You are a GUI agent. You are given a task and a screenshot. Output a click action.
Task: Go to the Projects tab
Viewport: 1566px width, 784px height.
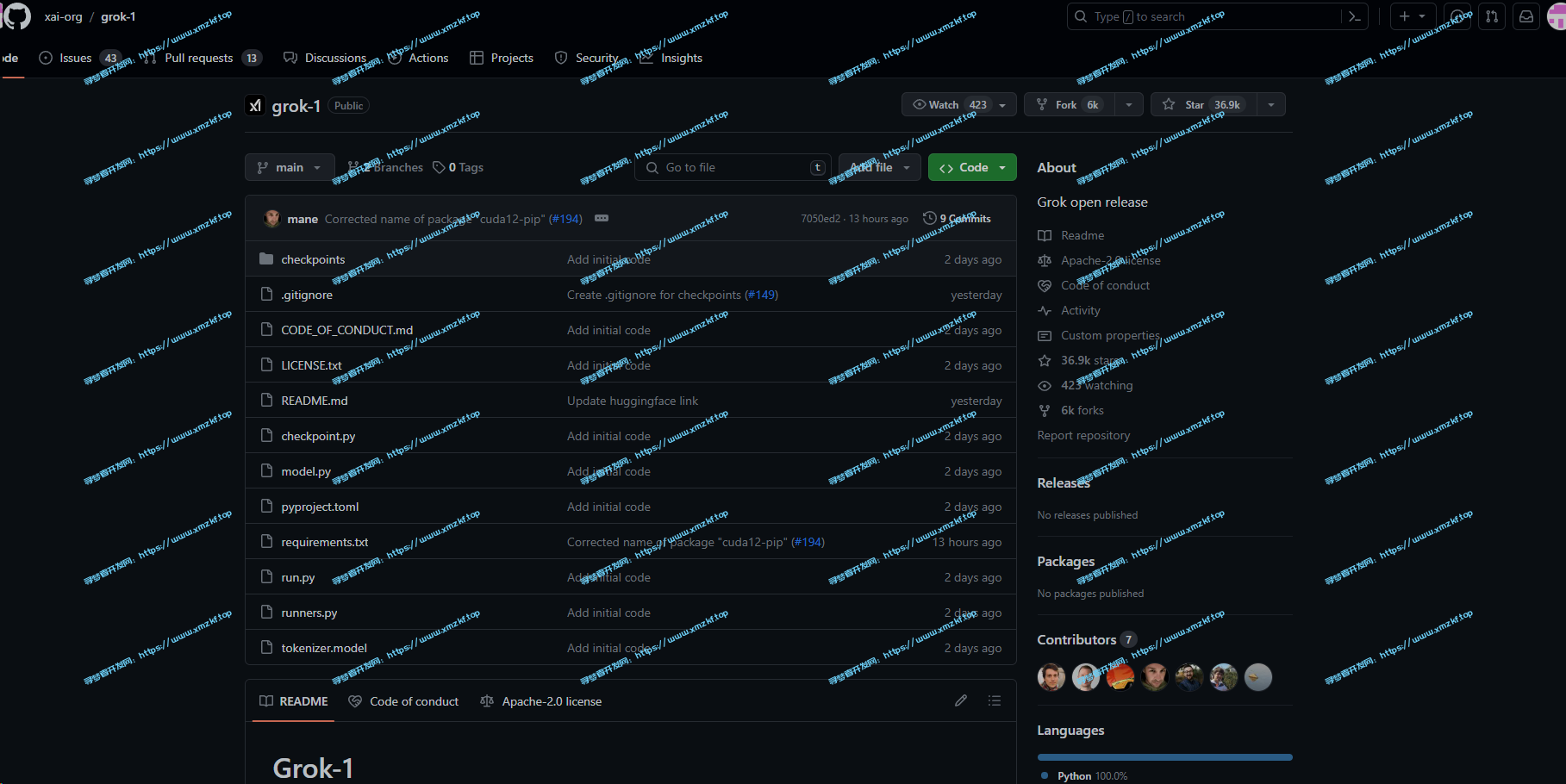coord(502,58)
